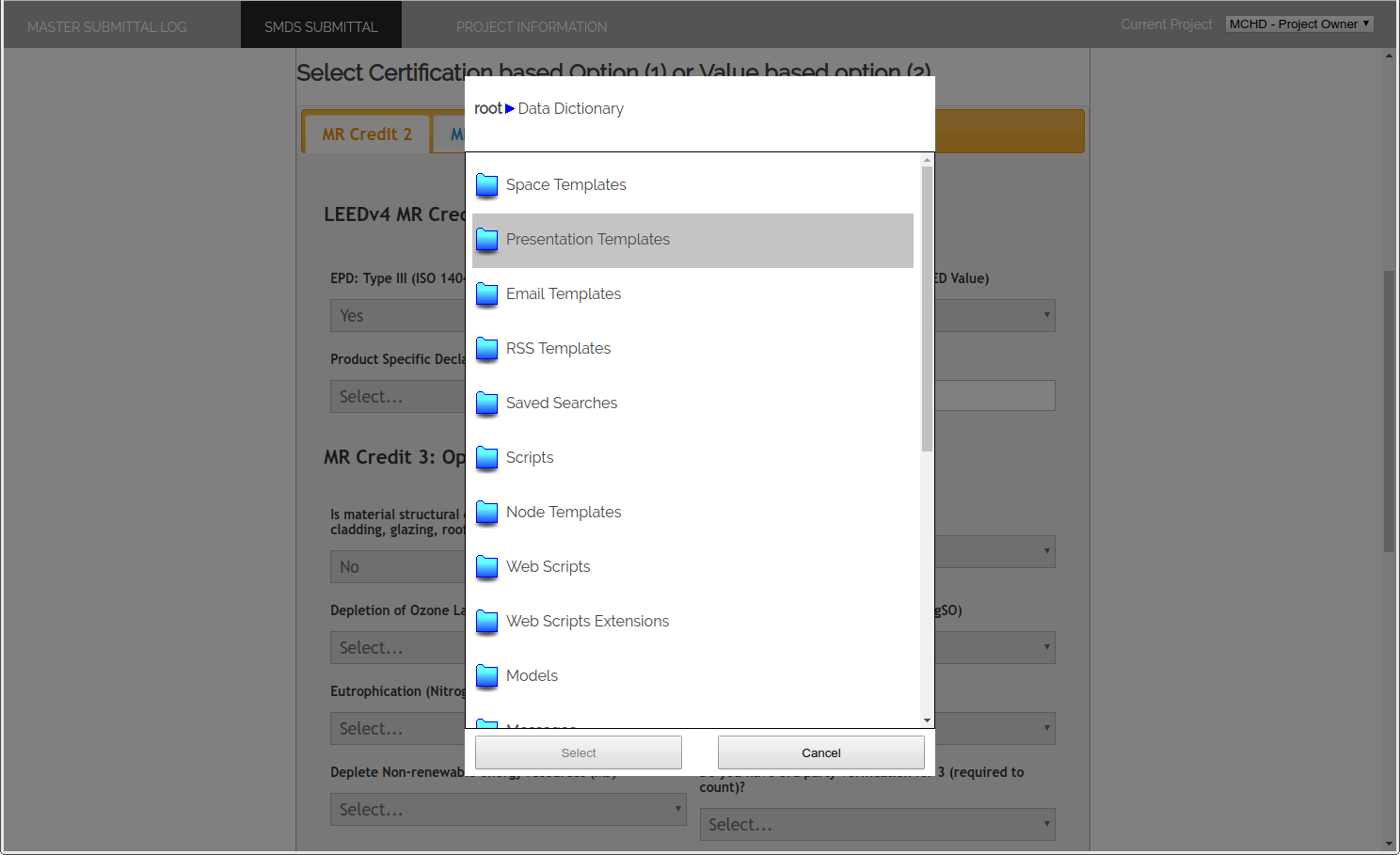1400x855 pixels.
Task: Switch to the Master Submittal Log tab
Action: click(107, 26)
